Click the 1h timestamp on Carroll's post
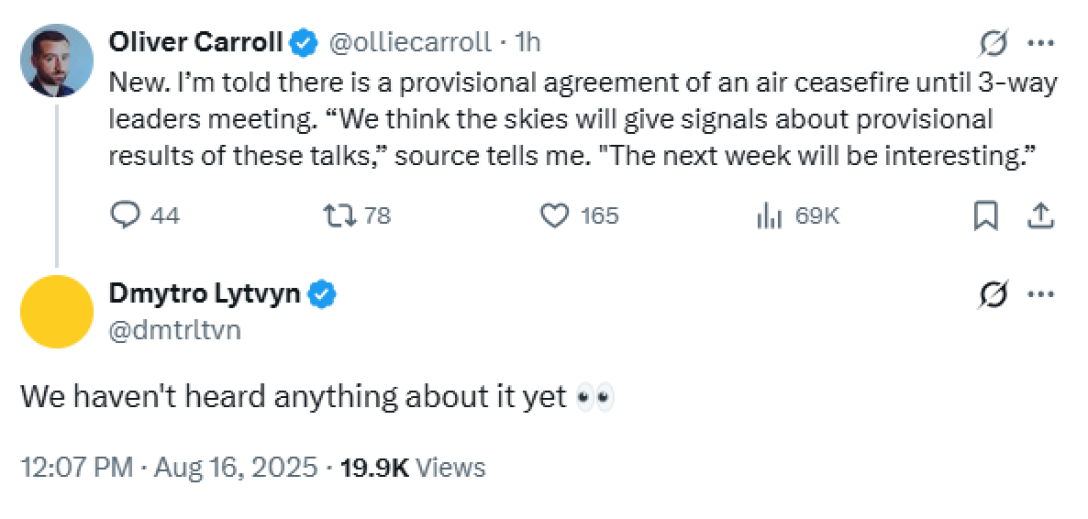 527,42
